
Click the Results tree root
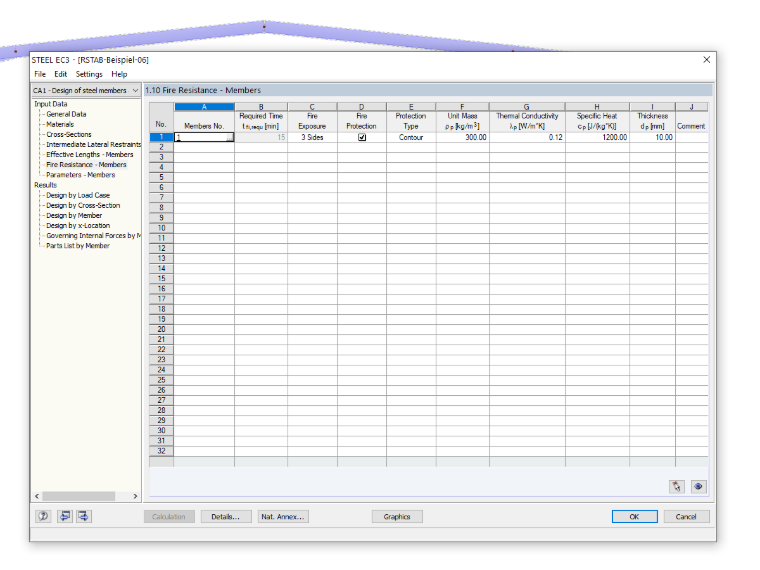click(x=46, y=185)
